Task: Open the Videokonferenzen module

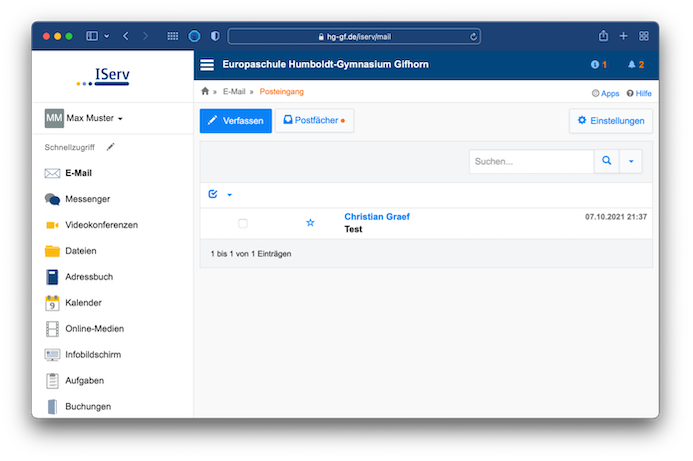Action: coord(102,225)
